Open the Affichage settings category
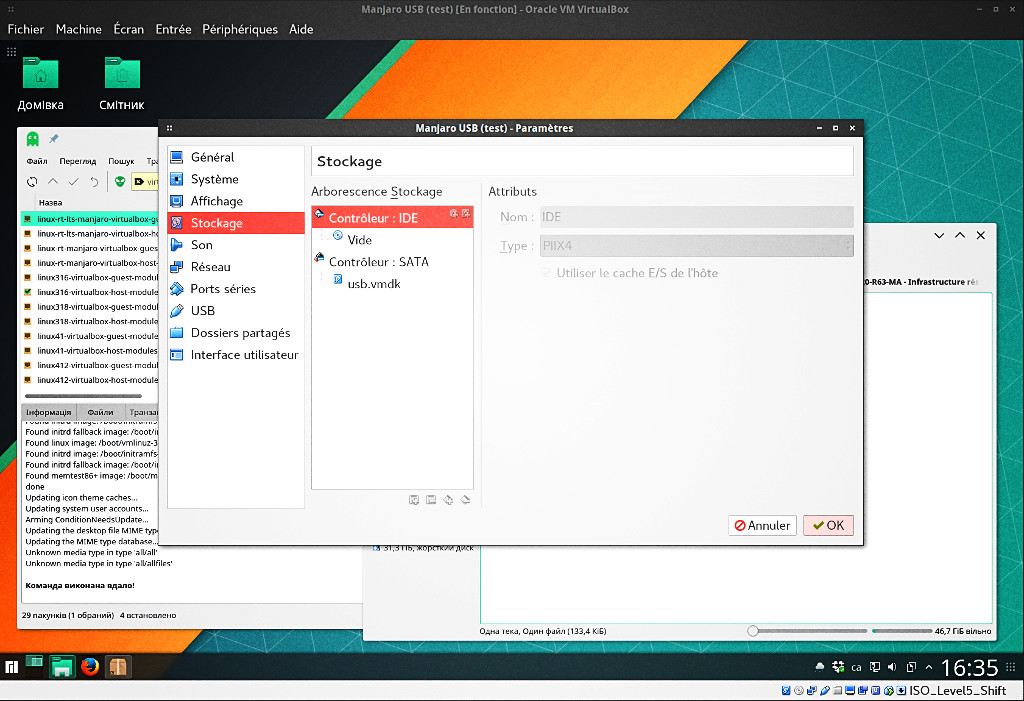The image size is (1024, 701). 235,201
